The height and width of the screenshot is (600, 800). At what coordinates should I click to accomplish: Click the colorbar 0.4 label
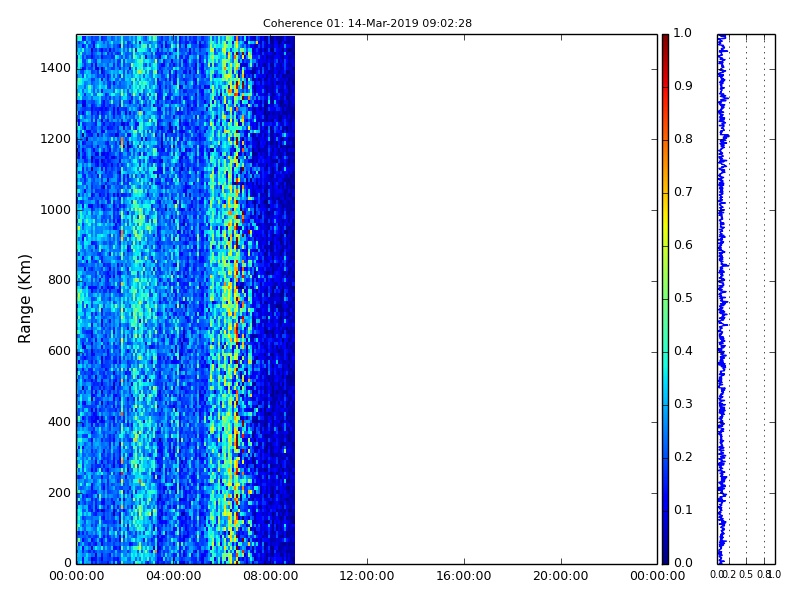click(x=683, y=351)
